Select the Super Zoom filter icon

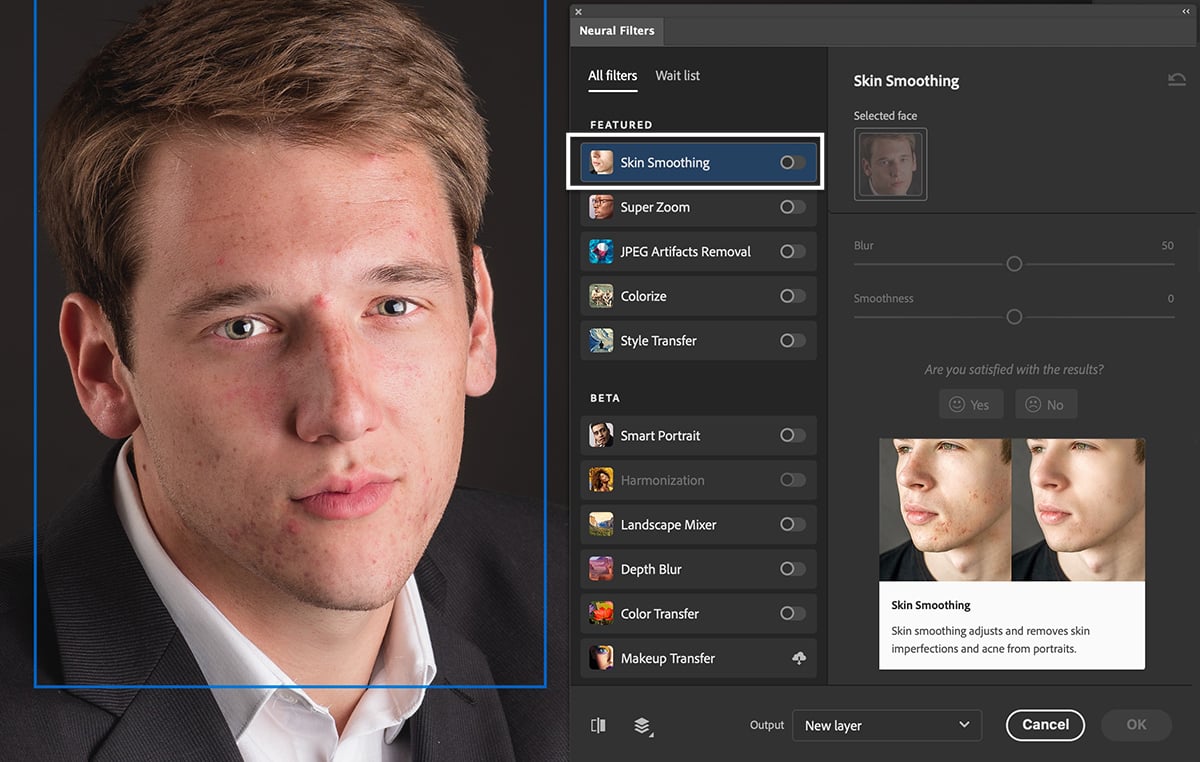(601, 207)
